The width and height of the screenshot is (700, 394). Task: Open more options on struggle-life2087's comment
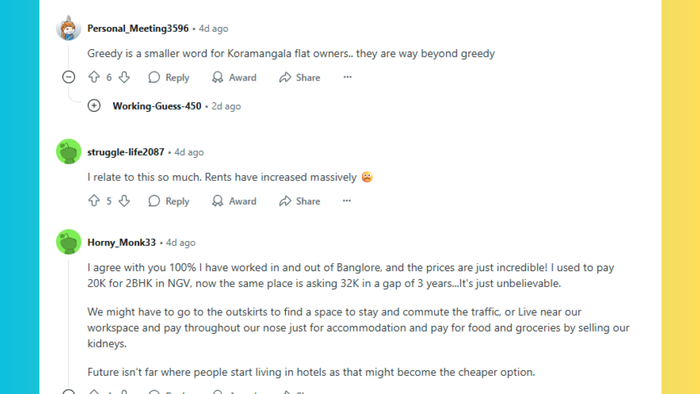(x=347, y=201)
